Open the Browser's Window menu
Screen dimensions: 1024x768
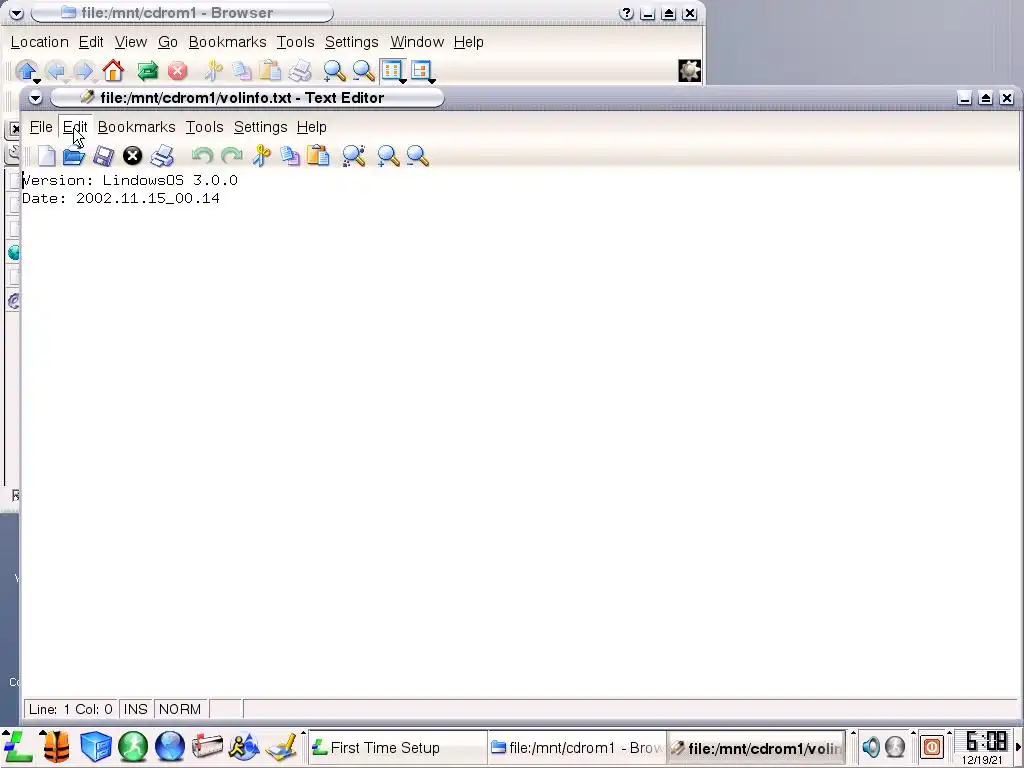[417, 42]
